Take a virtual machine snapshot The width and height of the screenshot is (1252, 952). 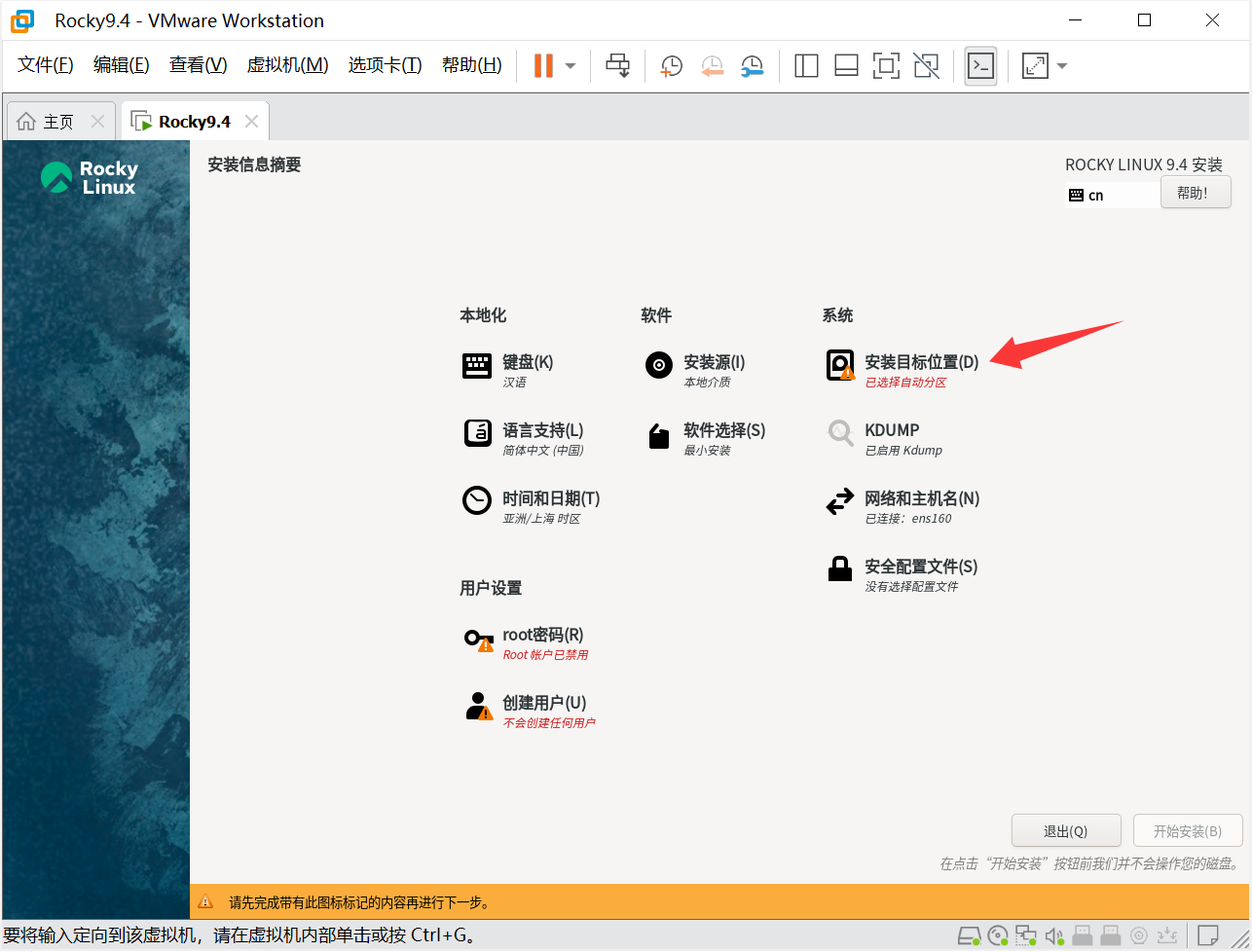(x=671, y=66)
